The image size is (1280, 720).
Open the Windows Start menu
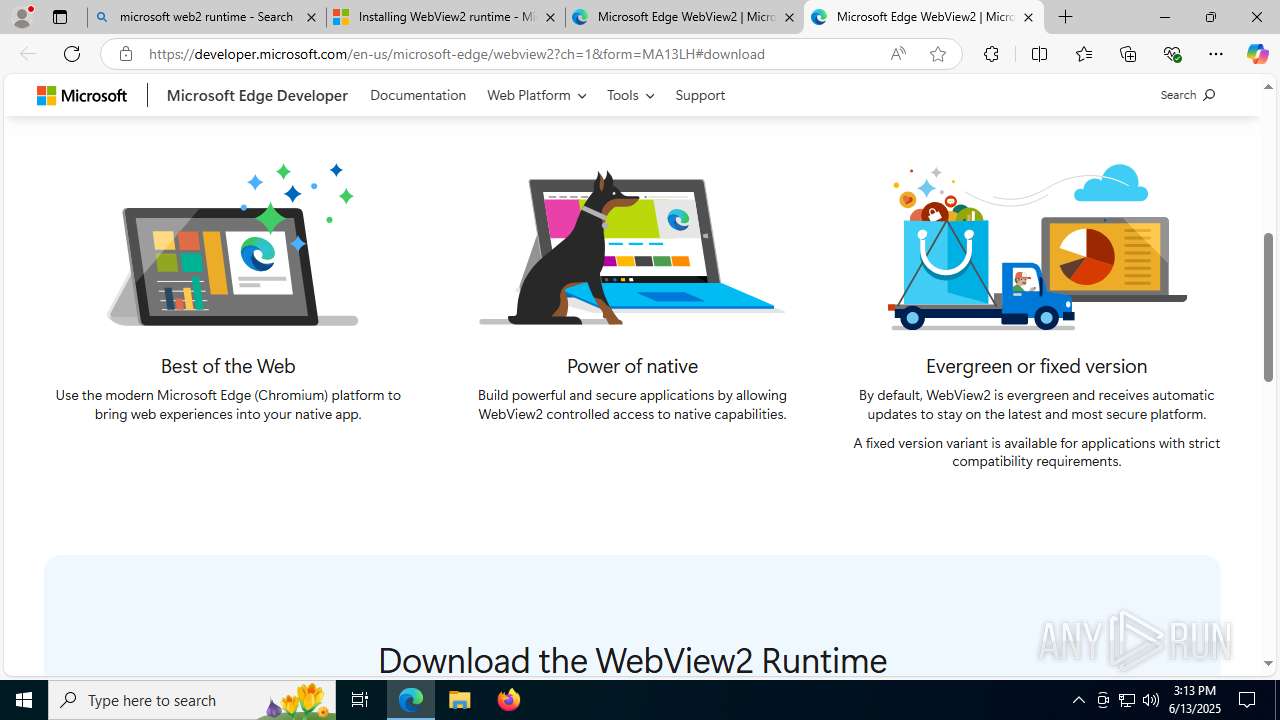pyautogui.click(x=24, y=700)
